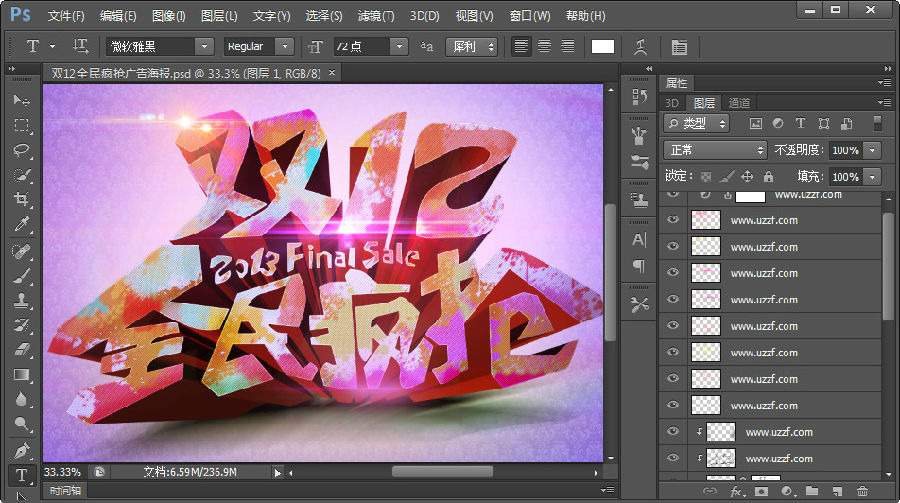The image size is (900, 503).
Task: Select the Rectangular Marquee tool
Action: (21, 125)
